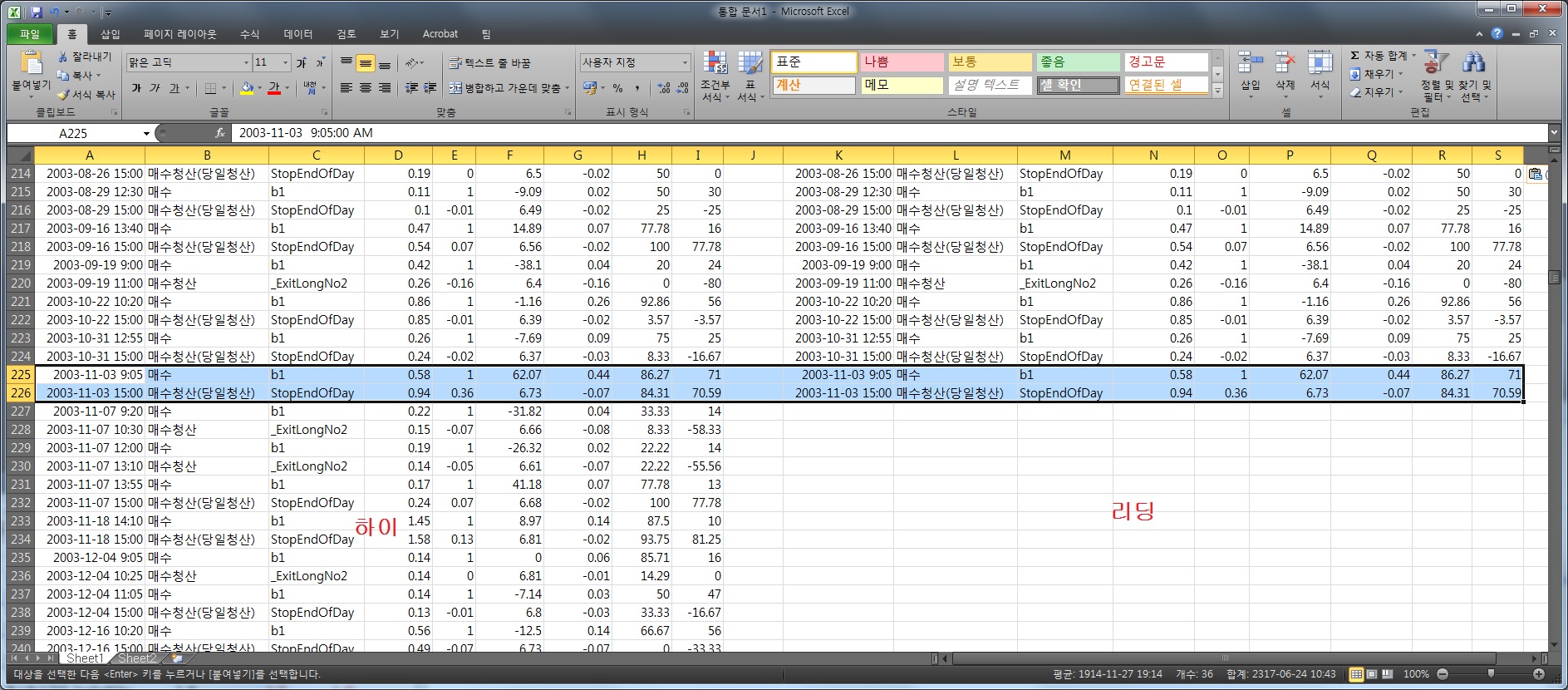
Task: Toggle bold formatting (가) button
Action: point(136,88)
